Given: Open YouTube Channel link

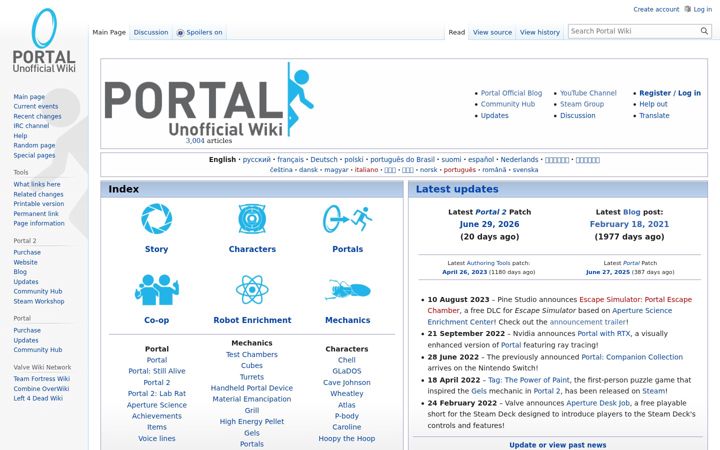Looking at the screenshot, I should [x=588, y=93].
